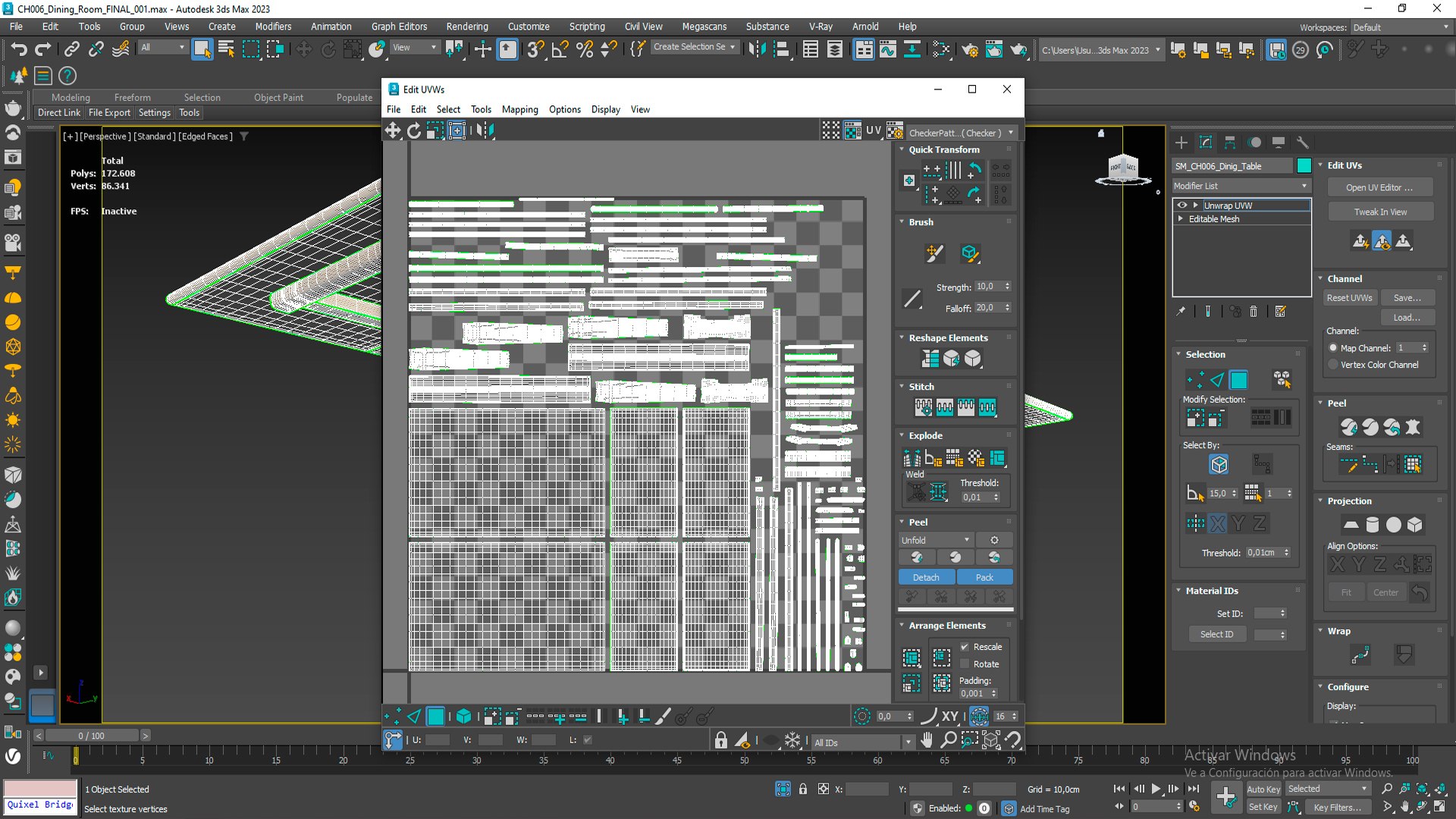
Task: Click Remove modifier trash icon
Action: [x=1254, y=312]
